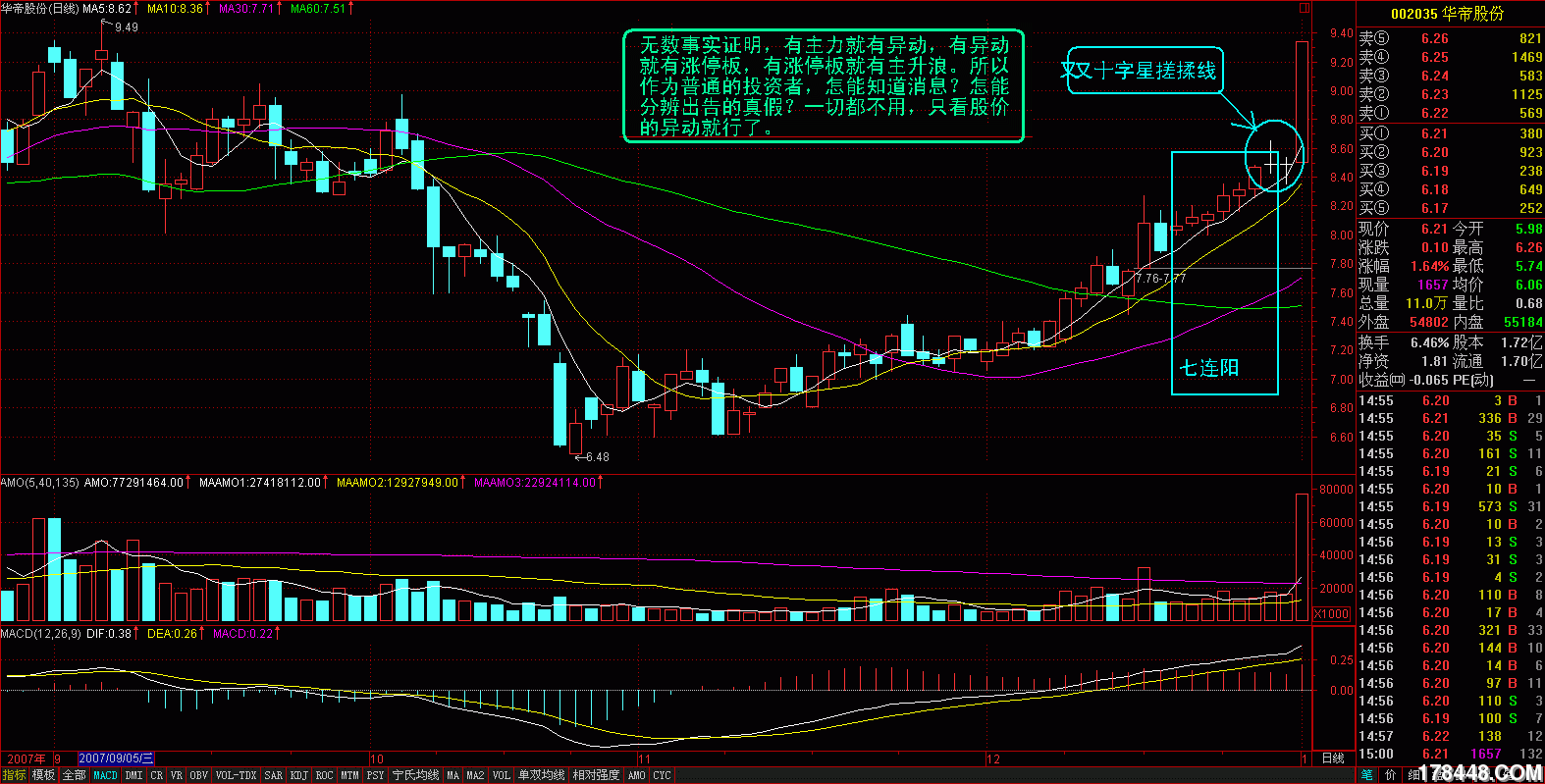The width and height of the screenshot is (1545, 784).
Task: Click the X1000 volume scale label
Action: (1331, 614)
